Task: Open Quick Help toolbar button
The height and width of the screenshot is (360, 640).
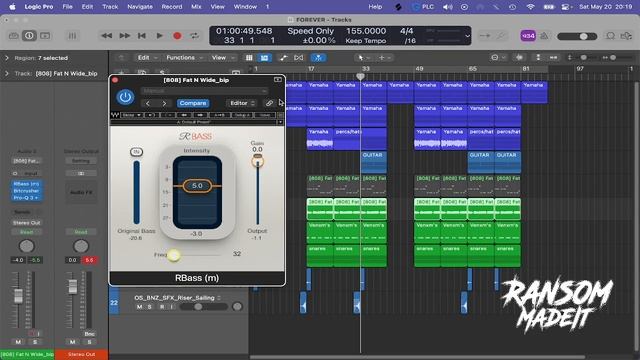Action: 45,36
